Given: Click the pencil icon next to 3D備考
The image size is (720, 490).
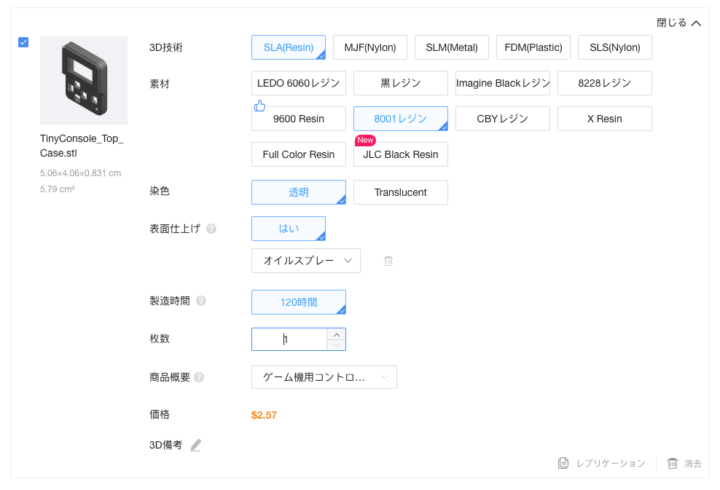Looking at the screenshot, I should coord(196,445).
